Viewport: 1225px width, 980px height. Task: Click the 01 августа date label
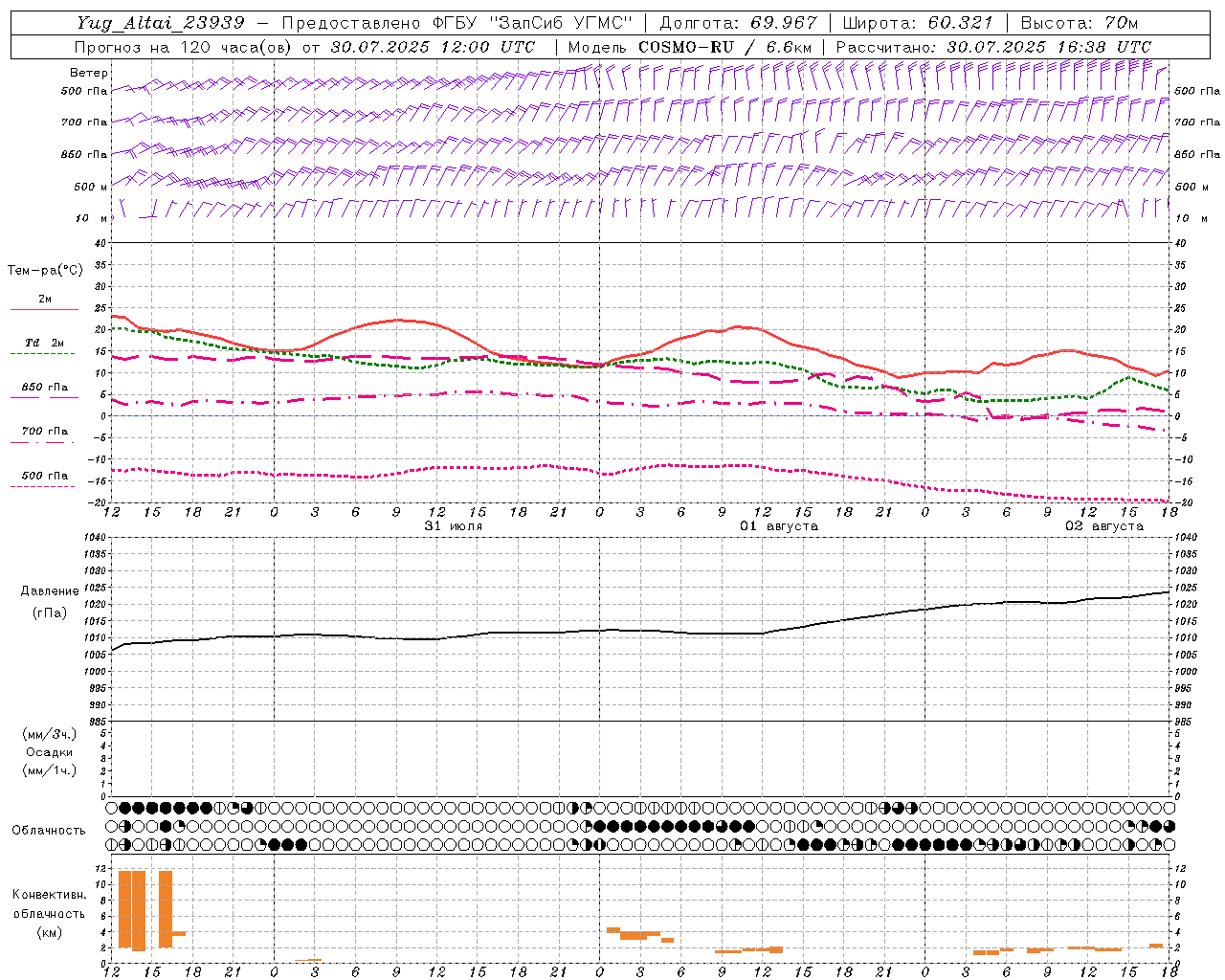coord(778,526)
